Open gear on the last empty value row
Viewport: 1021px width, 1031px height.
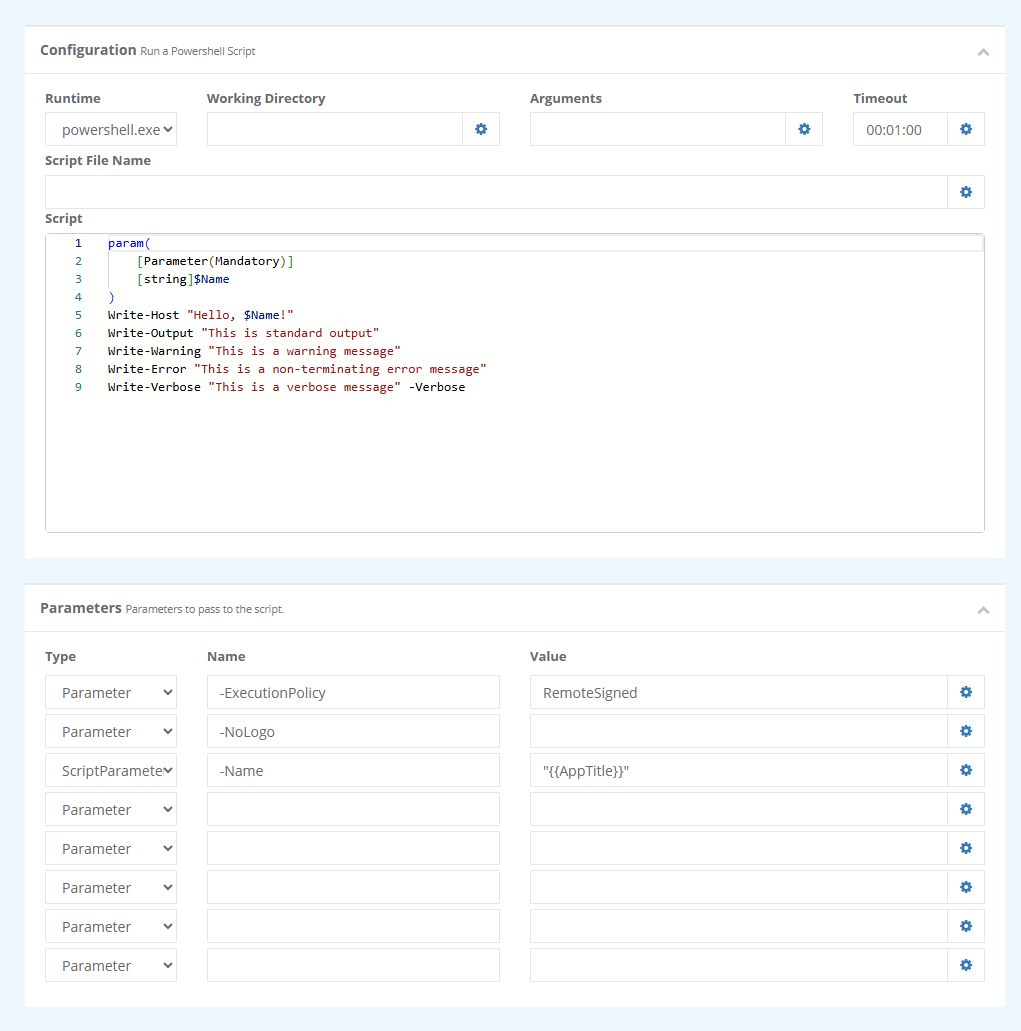tap(966, 964)
